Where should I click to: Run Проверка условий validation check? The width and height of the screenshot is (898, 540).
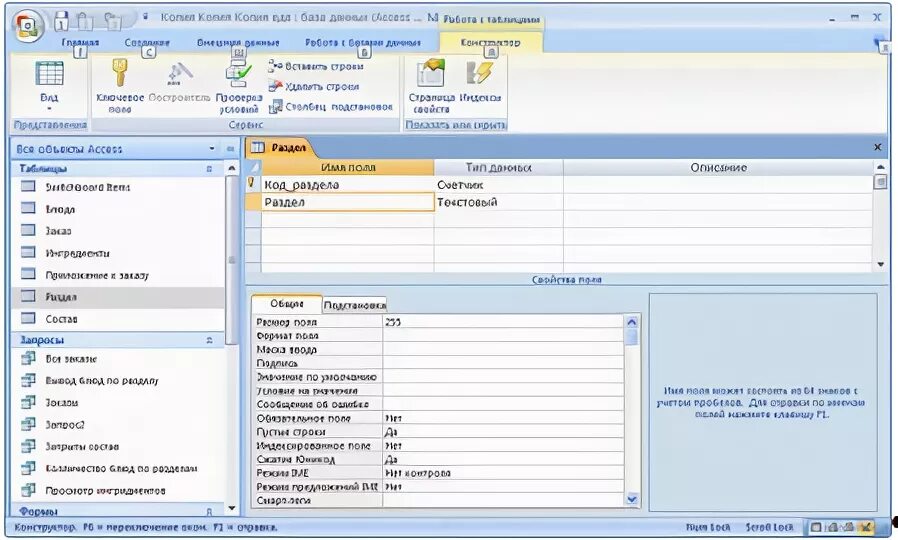tap(239, 85)
